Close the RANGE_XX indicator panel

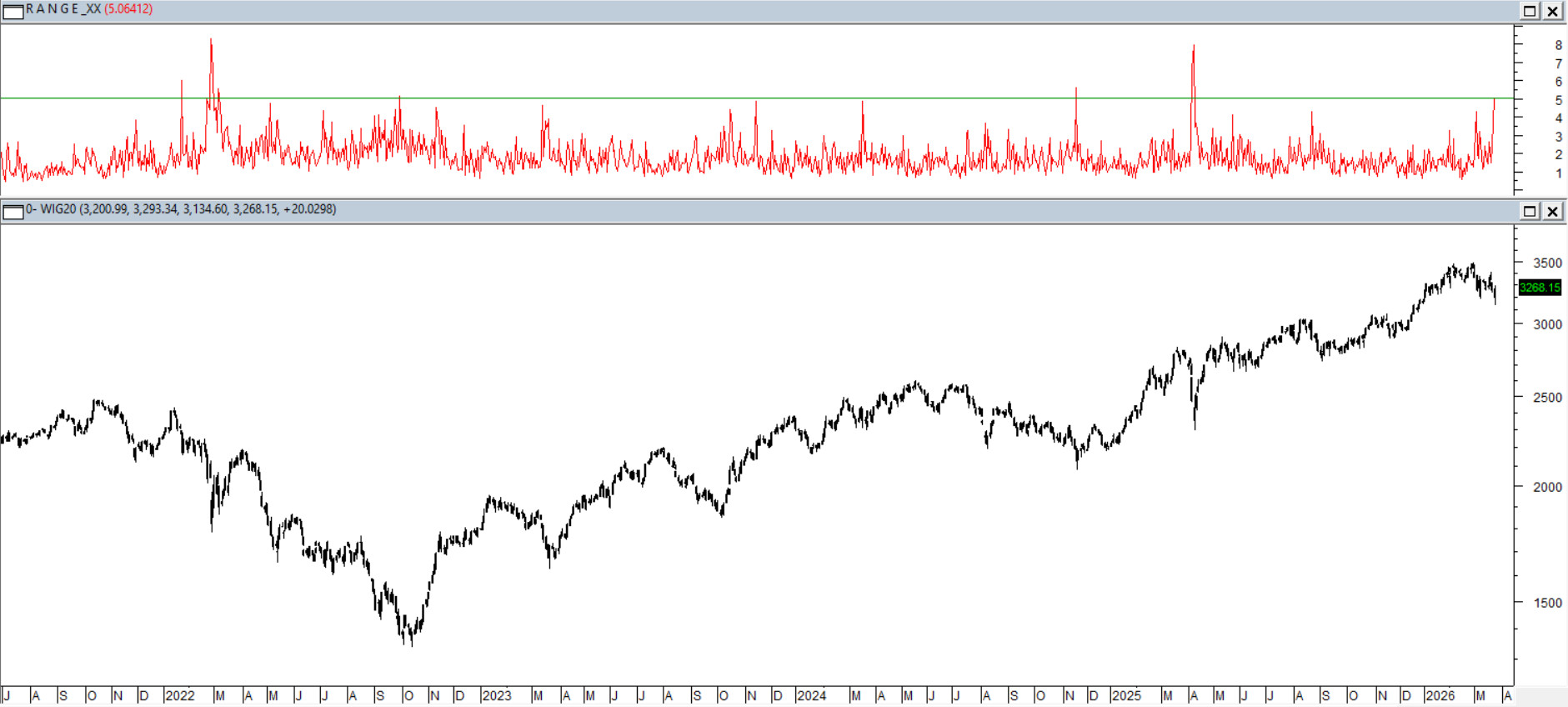pos(1553,11)
